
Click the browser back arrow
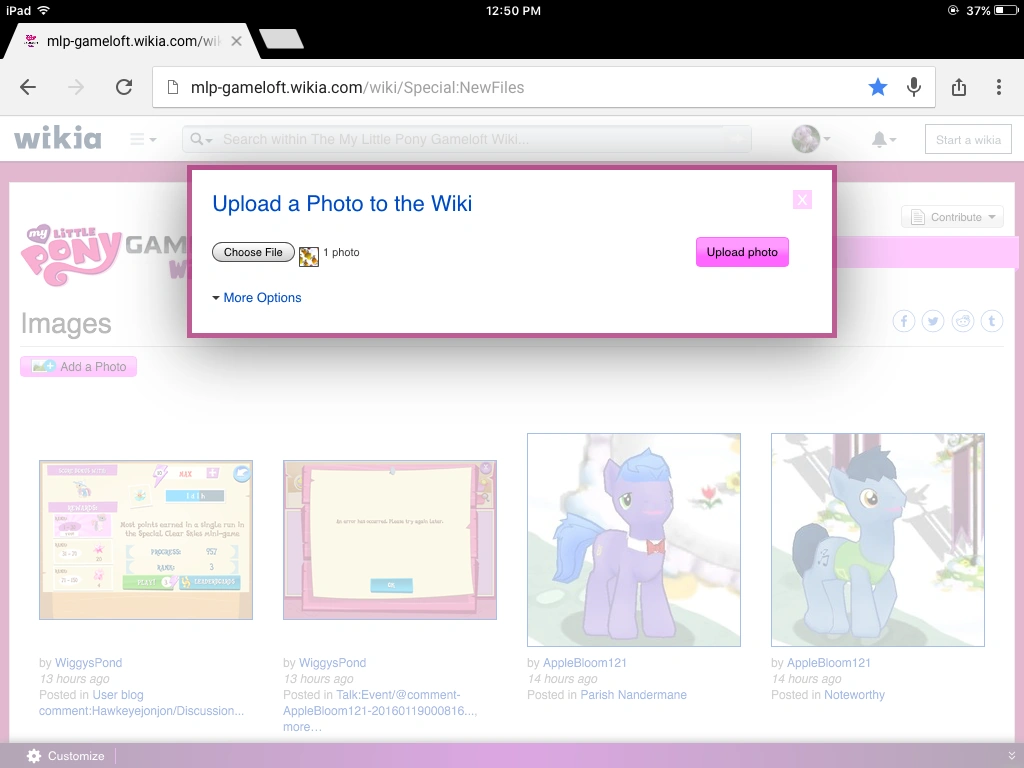28,87
